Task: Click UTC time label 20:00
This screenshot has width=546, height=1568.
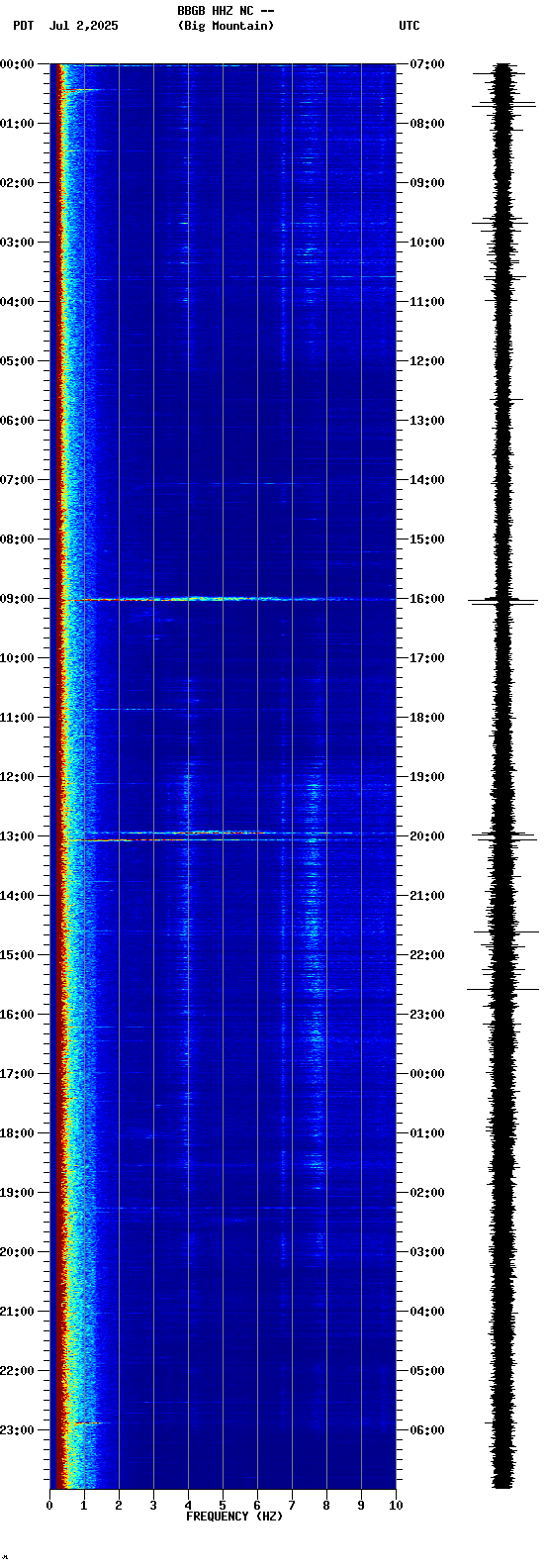Action: [x=427, y=836]
